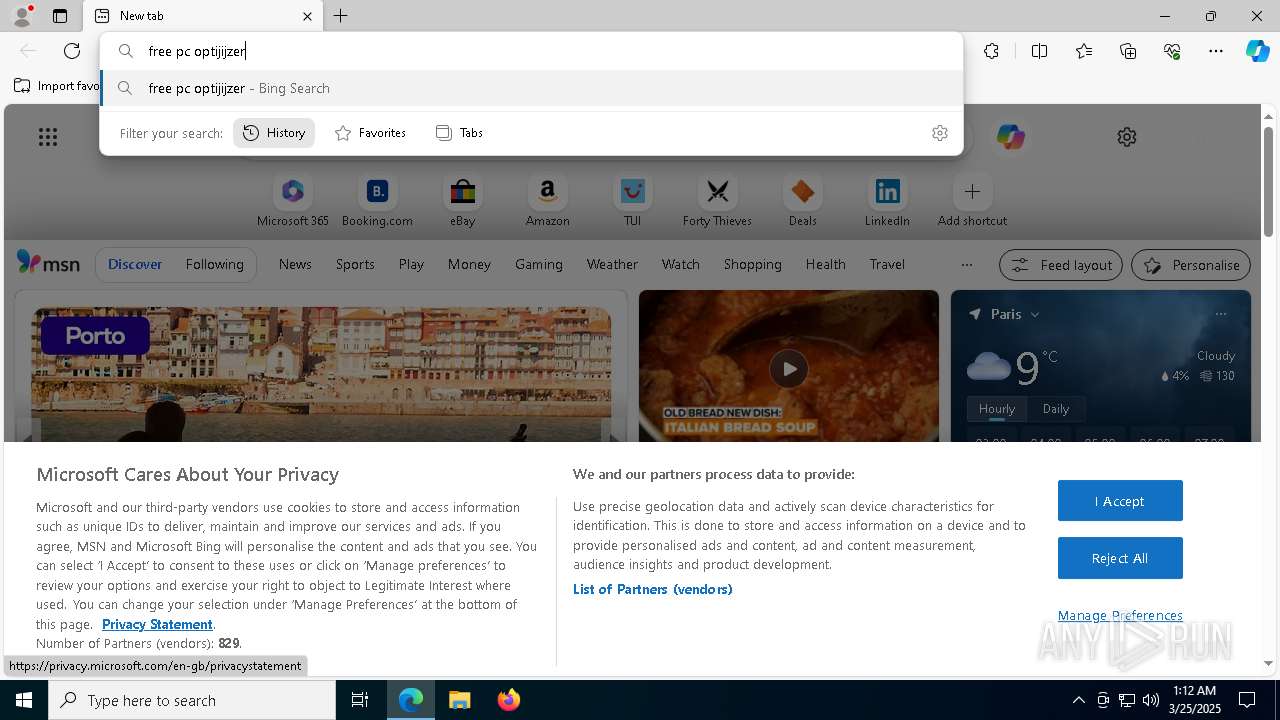This screenshot has height=720, width=1280.
Task: Open LinkedIn shortcut tile
Action: tap(887, 201)
